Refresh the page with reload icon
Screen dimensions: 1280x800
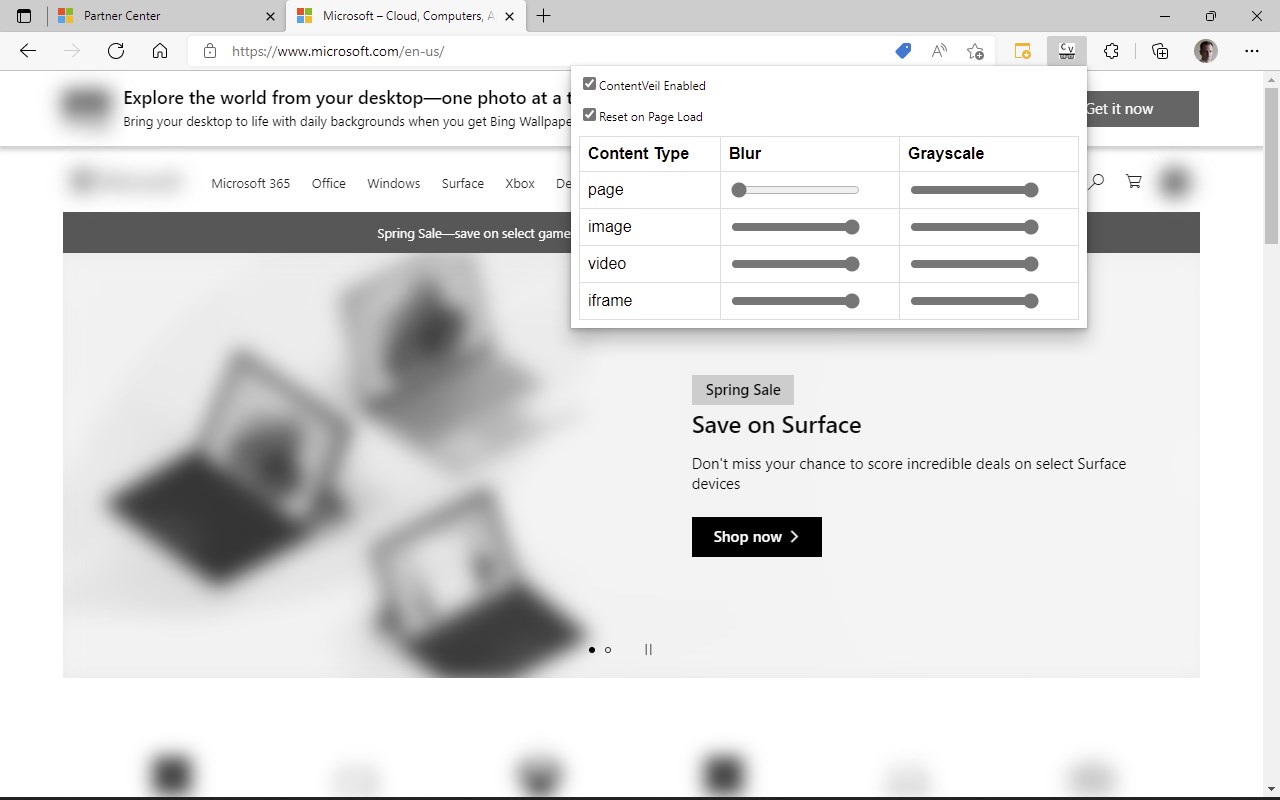tap(116, 51)
